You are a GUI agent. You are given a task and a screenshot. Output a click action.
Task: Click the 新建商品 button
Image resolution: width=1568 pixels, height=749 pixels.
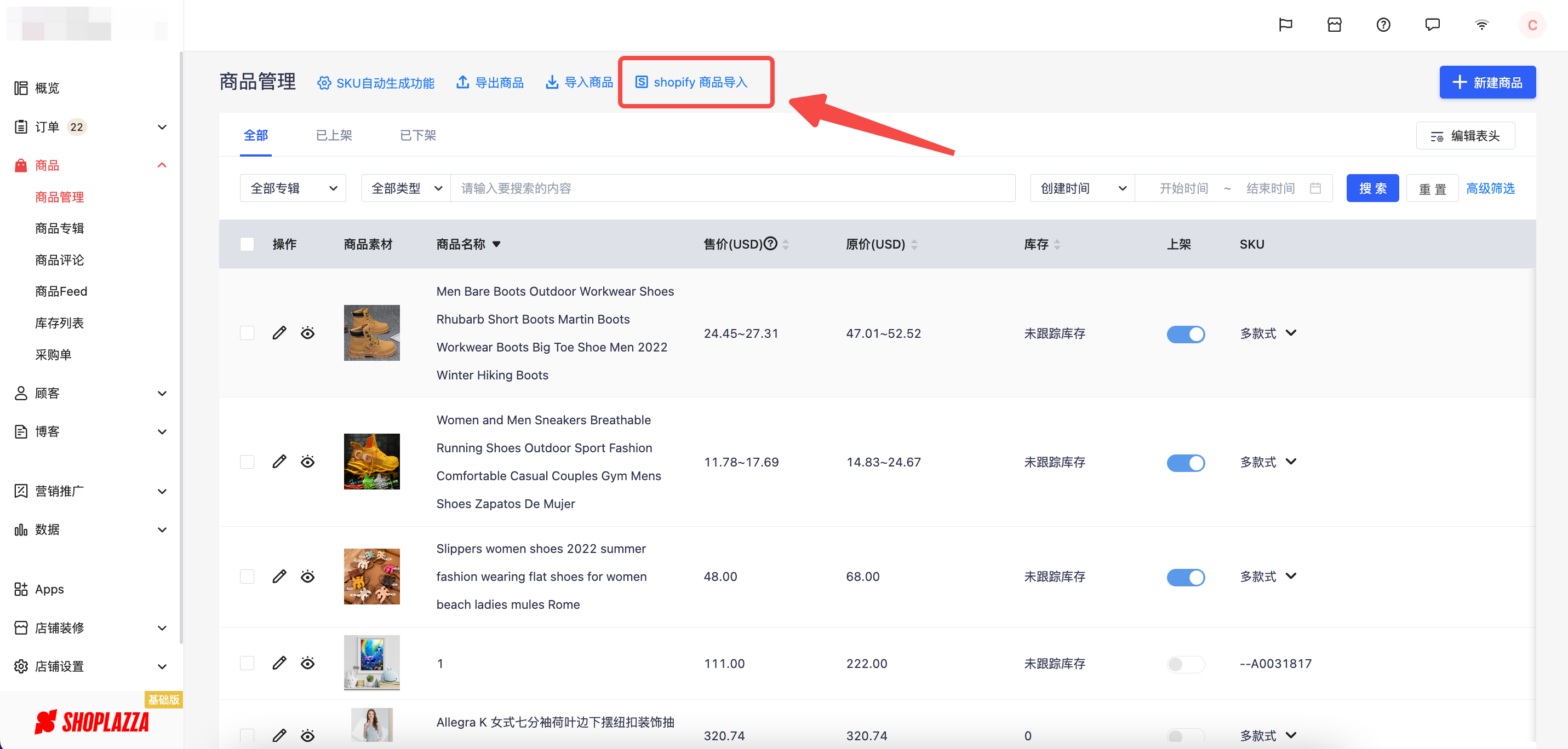[x=1487, y=82]
